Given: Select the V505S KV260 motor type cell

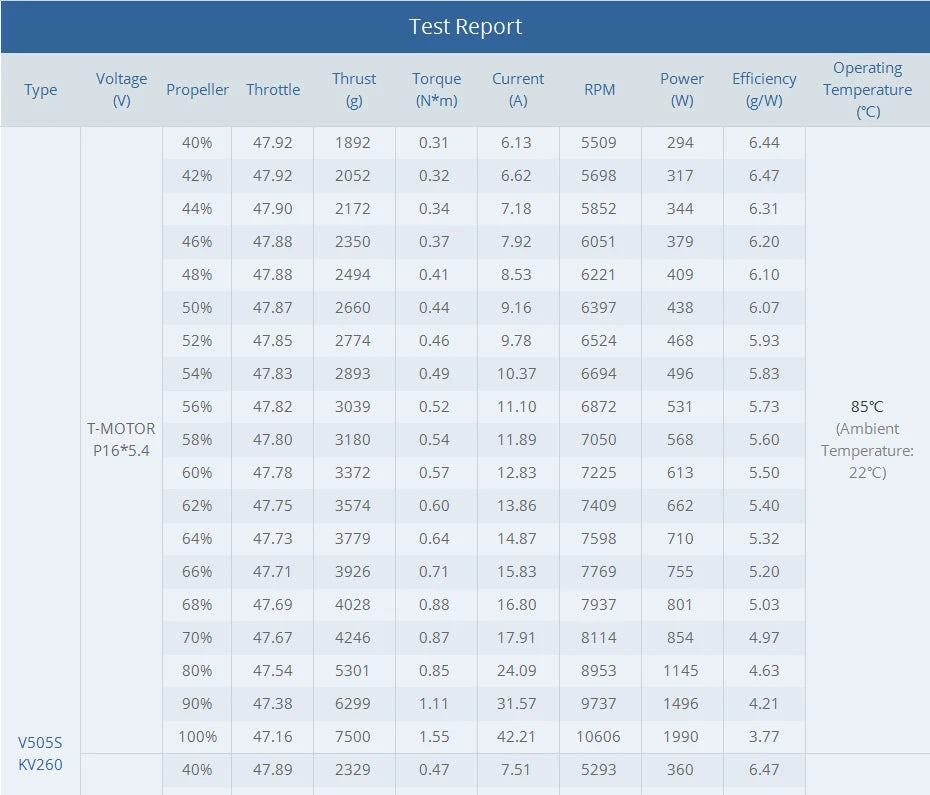Looking at the screenshot, I should (40, 753).
